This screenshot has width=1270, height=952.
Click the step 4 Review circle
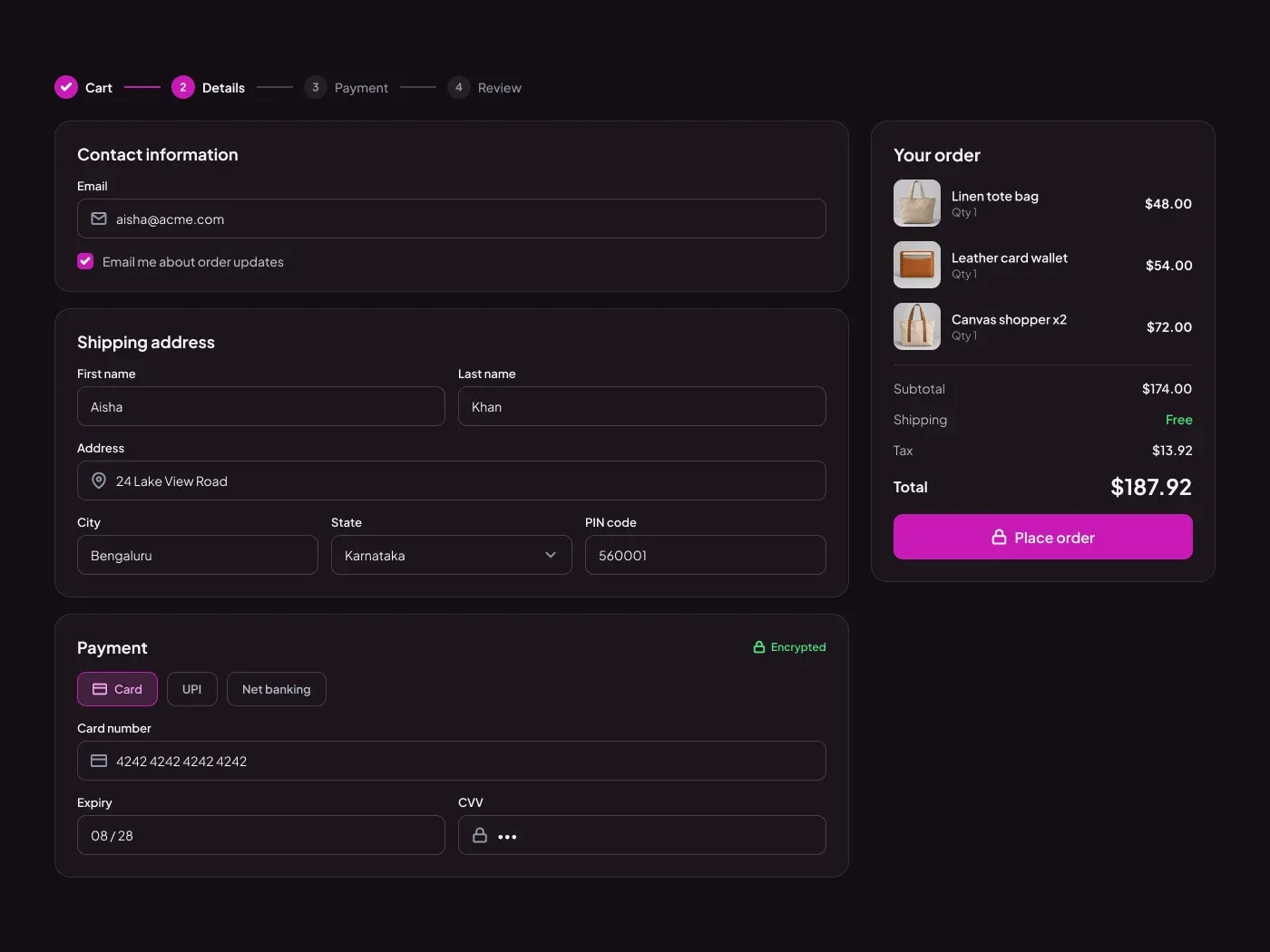coord(459,87)
